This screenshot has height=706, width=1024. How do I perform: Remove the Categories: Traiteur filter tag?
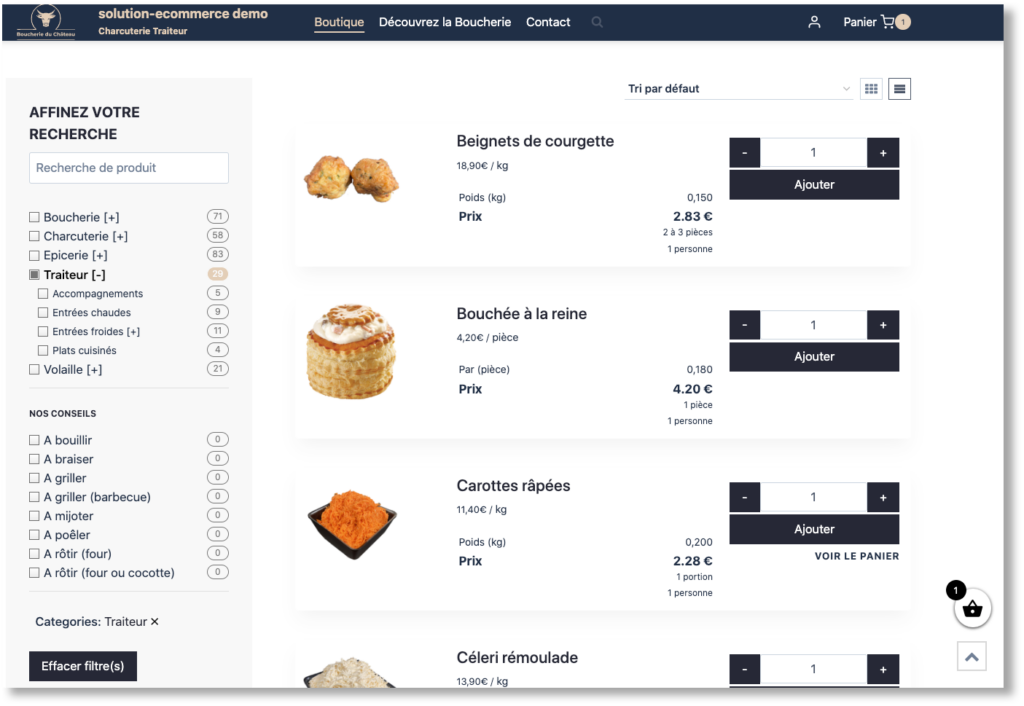click(155, 622)
